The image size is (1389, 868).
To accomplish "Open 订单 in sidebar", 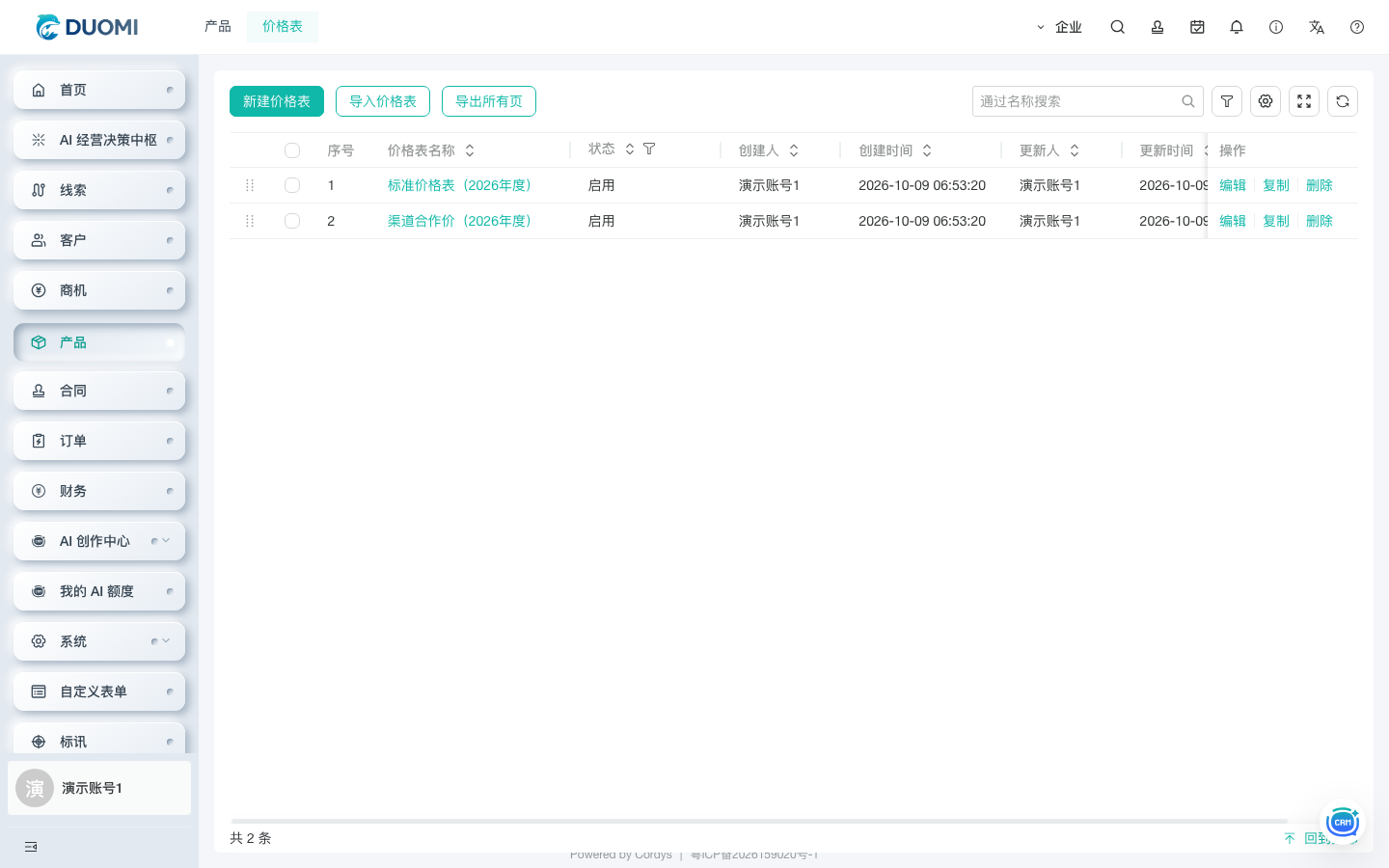I will tap(99, 441).
